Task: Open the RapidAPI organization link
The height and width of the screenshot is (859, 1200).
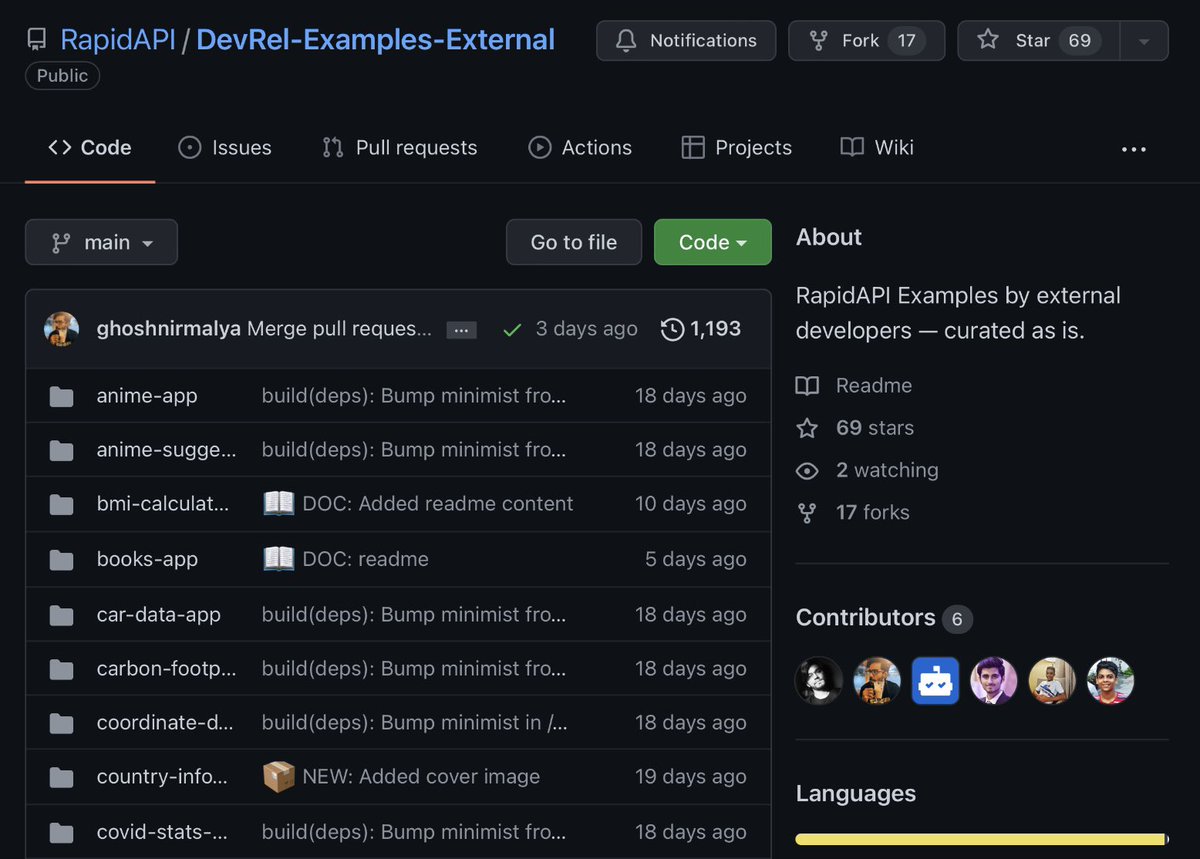Action: pos(116,40)
